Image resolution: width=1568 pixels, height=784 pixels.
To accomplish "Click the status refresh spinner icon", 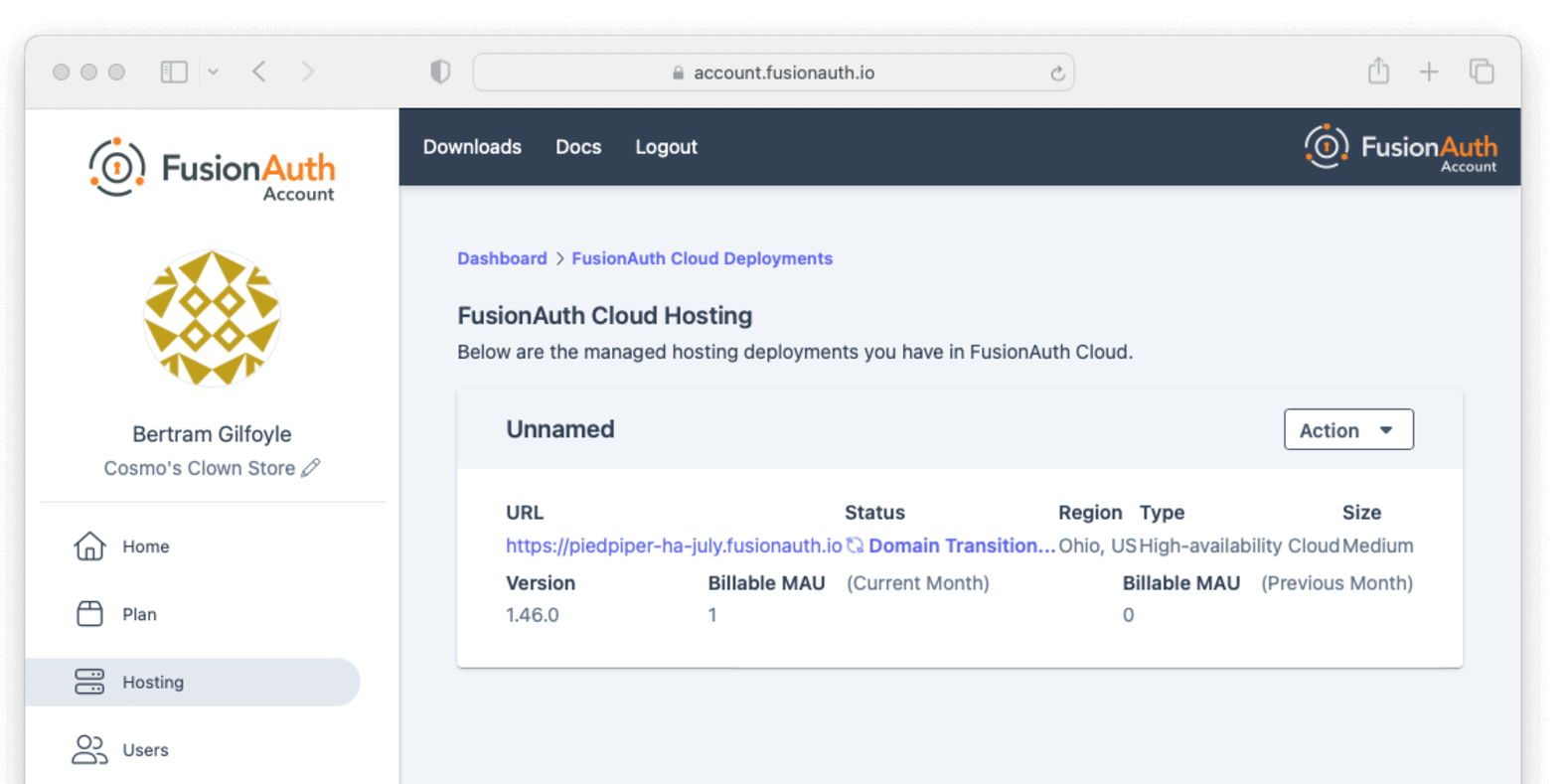I will click(855, 546).
